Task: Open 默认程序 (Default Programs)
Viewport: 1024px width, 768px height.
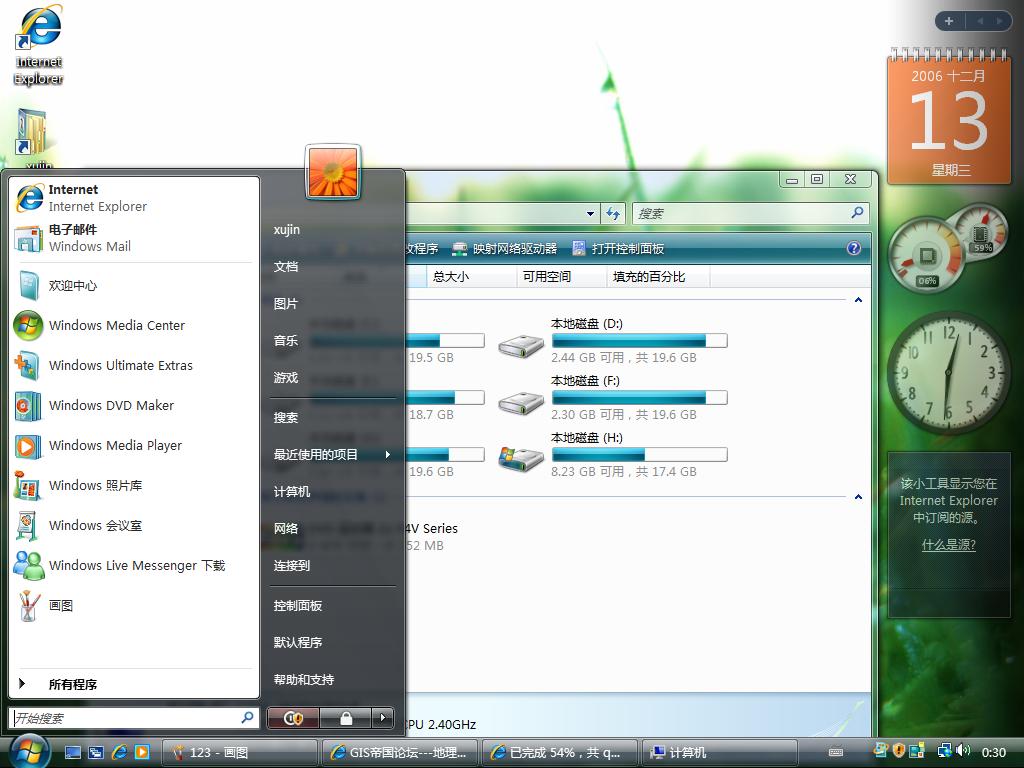Action: coord(298,643)
